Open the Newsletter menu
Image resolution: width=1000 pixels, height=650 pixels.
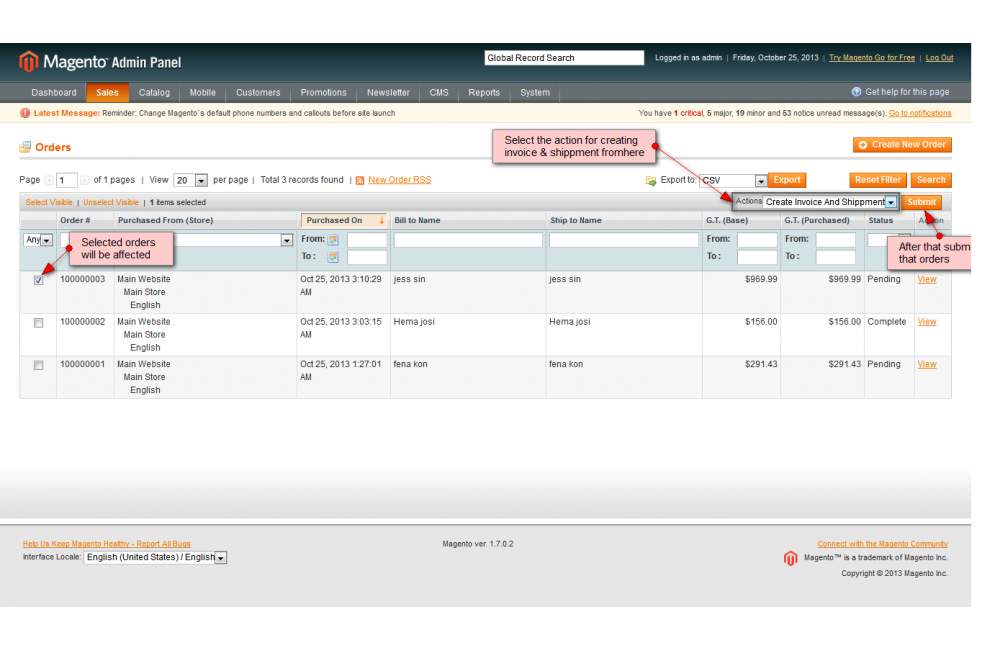(388, 92)
